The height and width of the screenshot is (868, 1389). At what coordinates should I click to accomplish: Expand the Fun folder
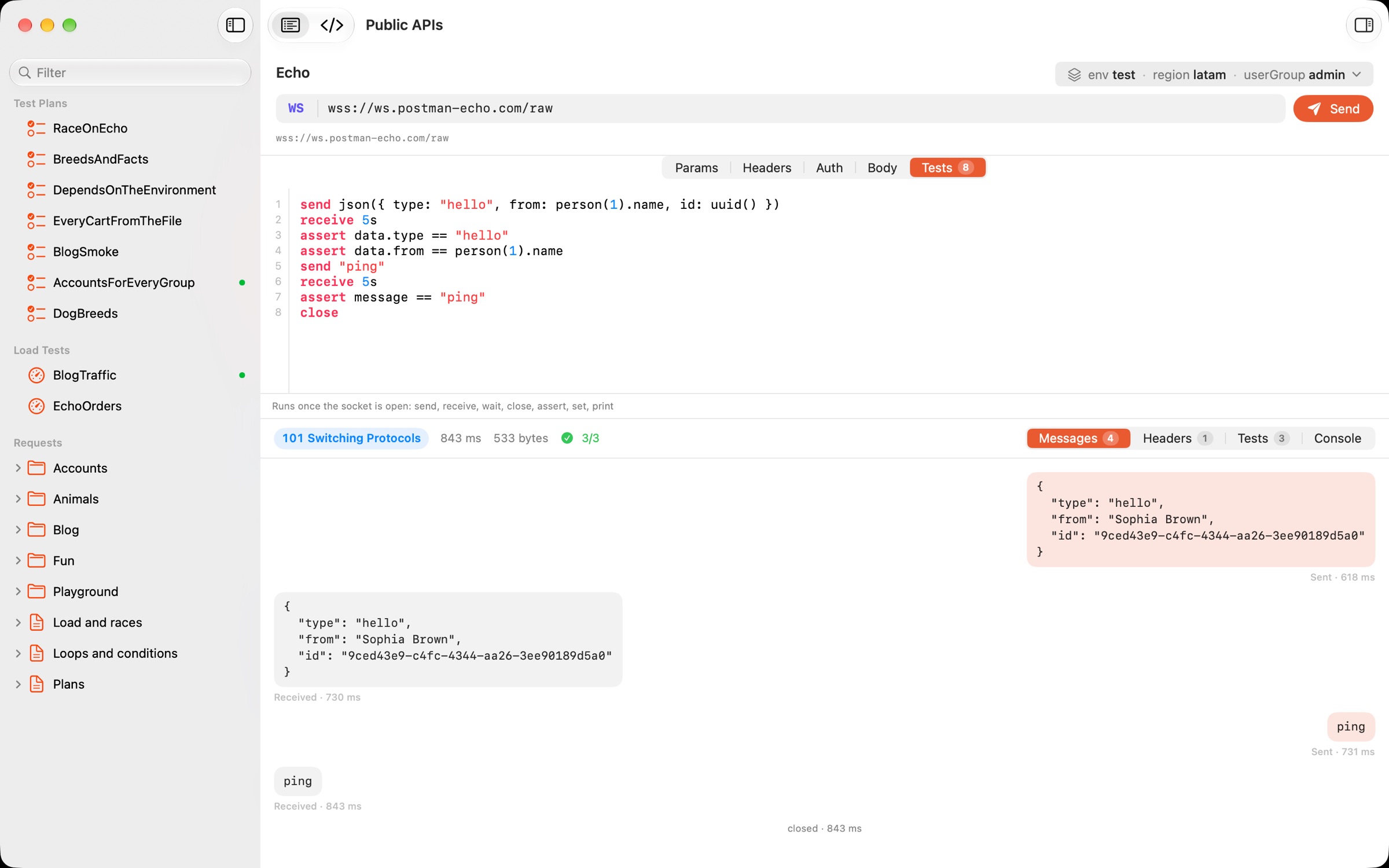tap(18, 560)
